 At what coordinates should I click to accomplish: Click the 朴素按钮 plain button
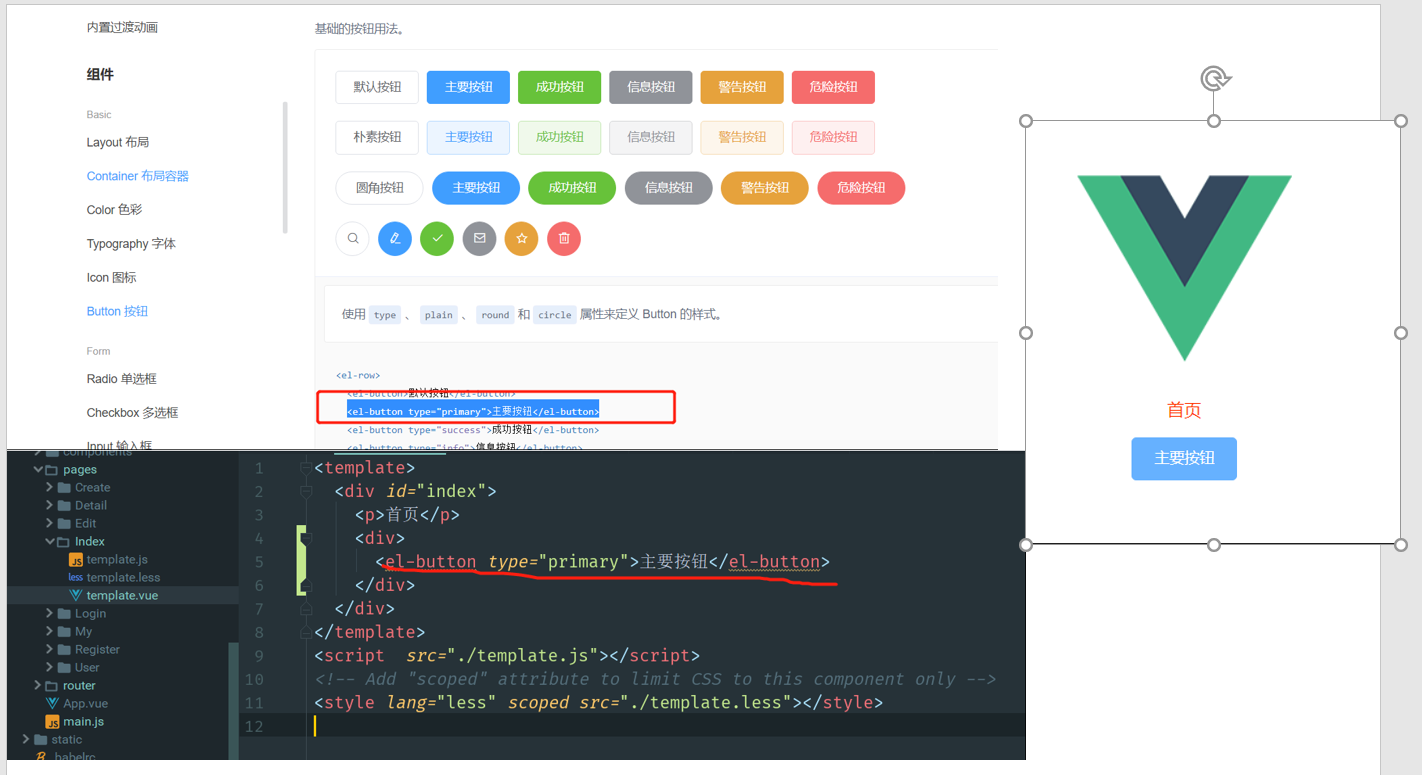tap(377, 137)
